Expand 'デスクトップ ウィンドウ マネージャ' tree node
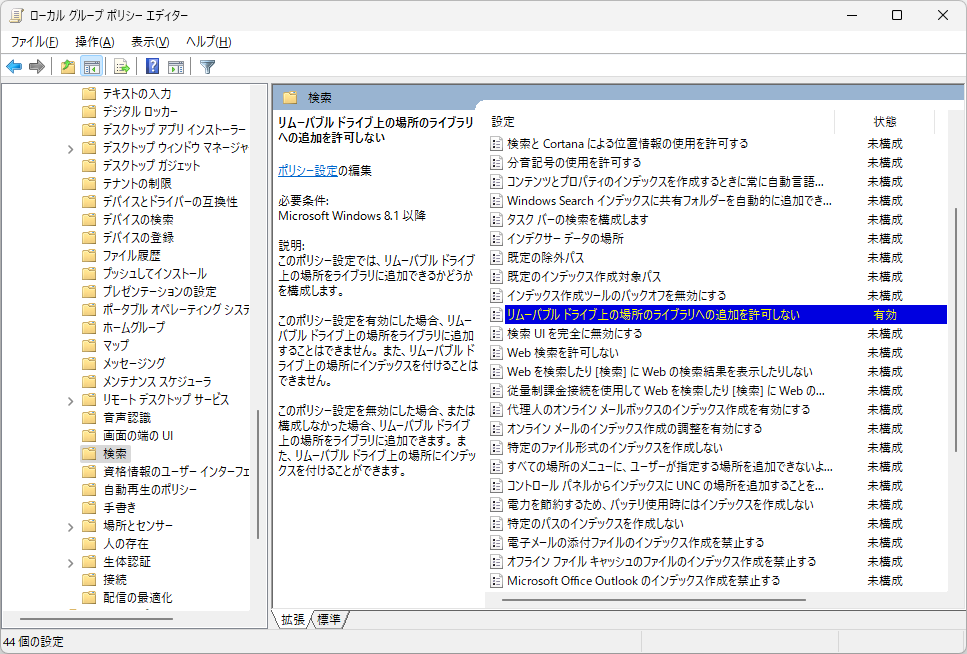 pyautogui.click(x=70, y=149)
